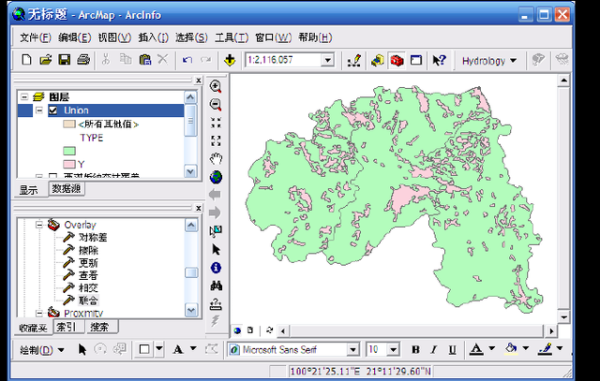
Task: Click the Full Extent globe icon
Action: [x=216, y=177]
